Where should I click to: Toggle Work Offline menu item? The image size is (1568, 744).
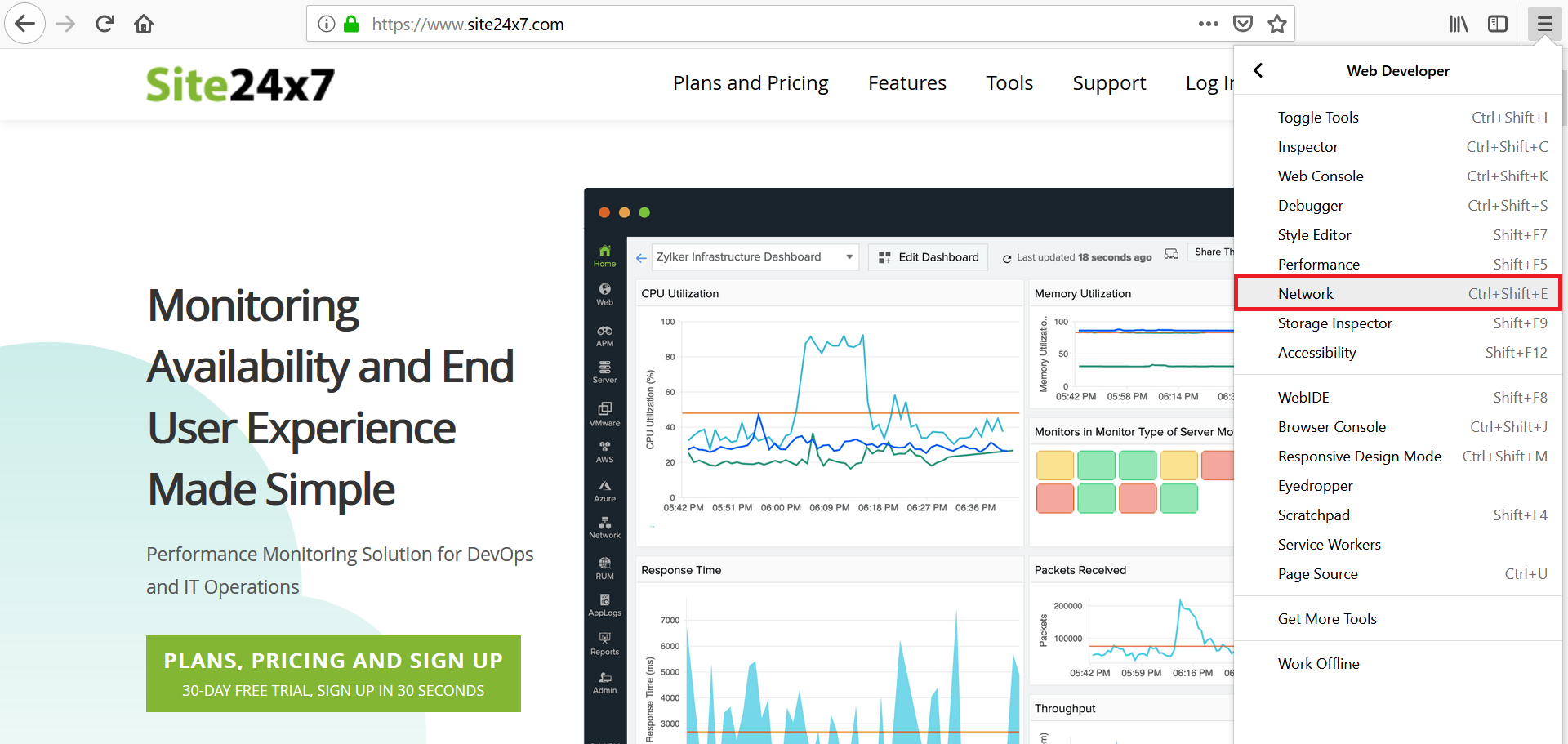pos(1398,664)
